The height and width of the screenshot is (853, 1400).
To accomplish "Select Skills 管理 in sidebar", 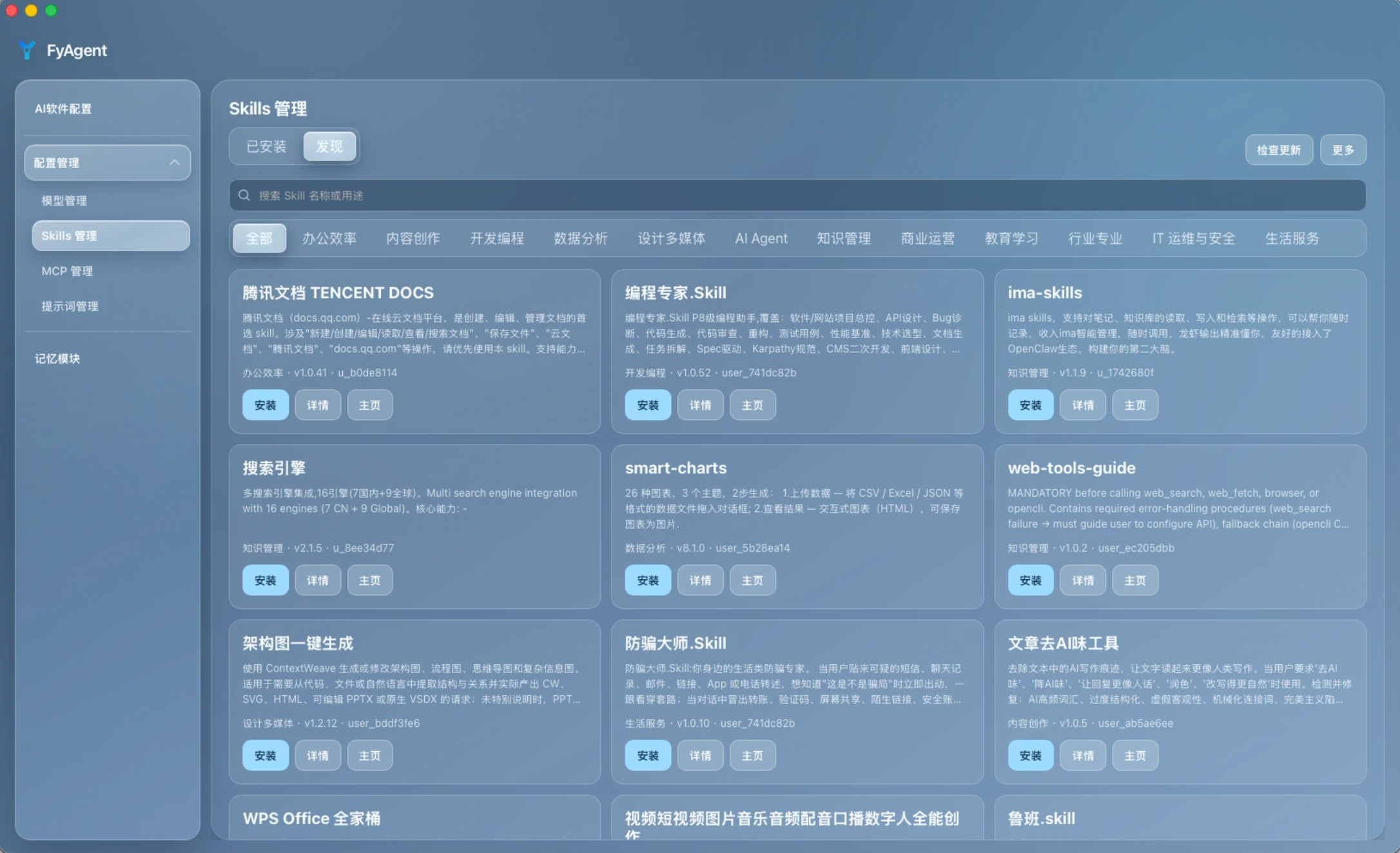I will (x=111, y=236).
